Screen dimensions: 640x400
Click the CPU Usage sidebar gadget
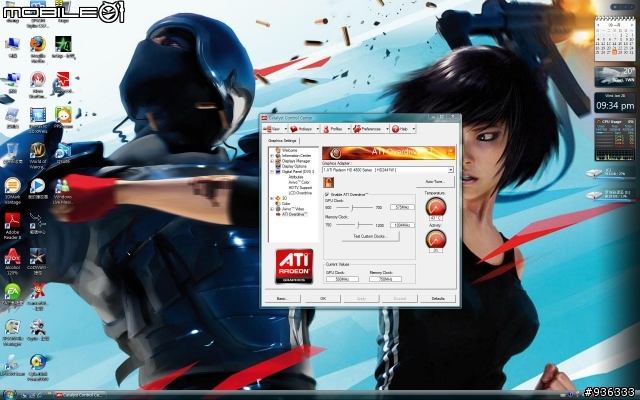point(615,140)
